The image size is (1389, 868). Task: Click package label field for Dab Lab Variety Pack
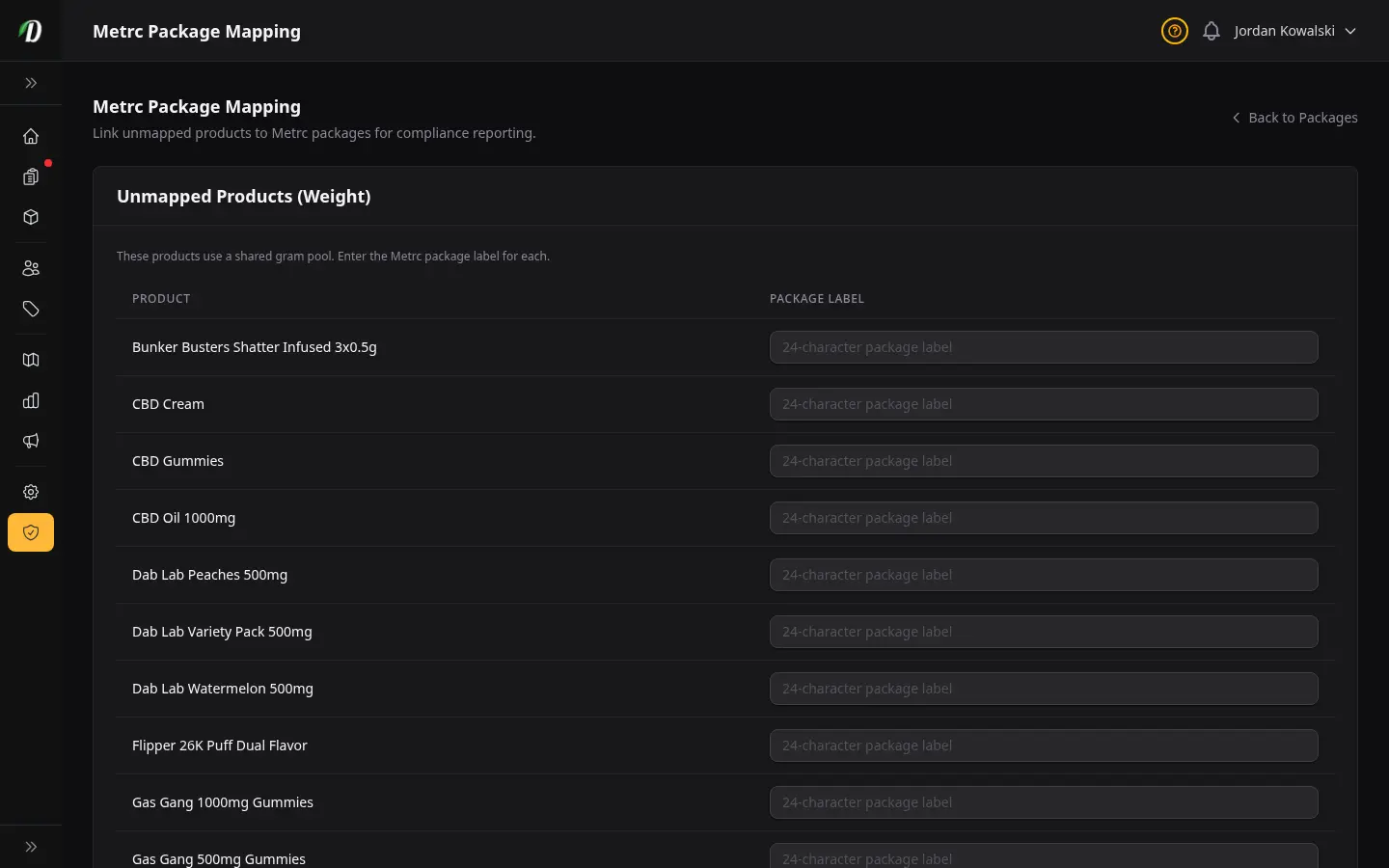click(x=1044, y=632)
